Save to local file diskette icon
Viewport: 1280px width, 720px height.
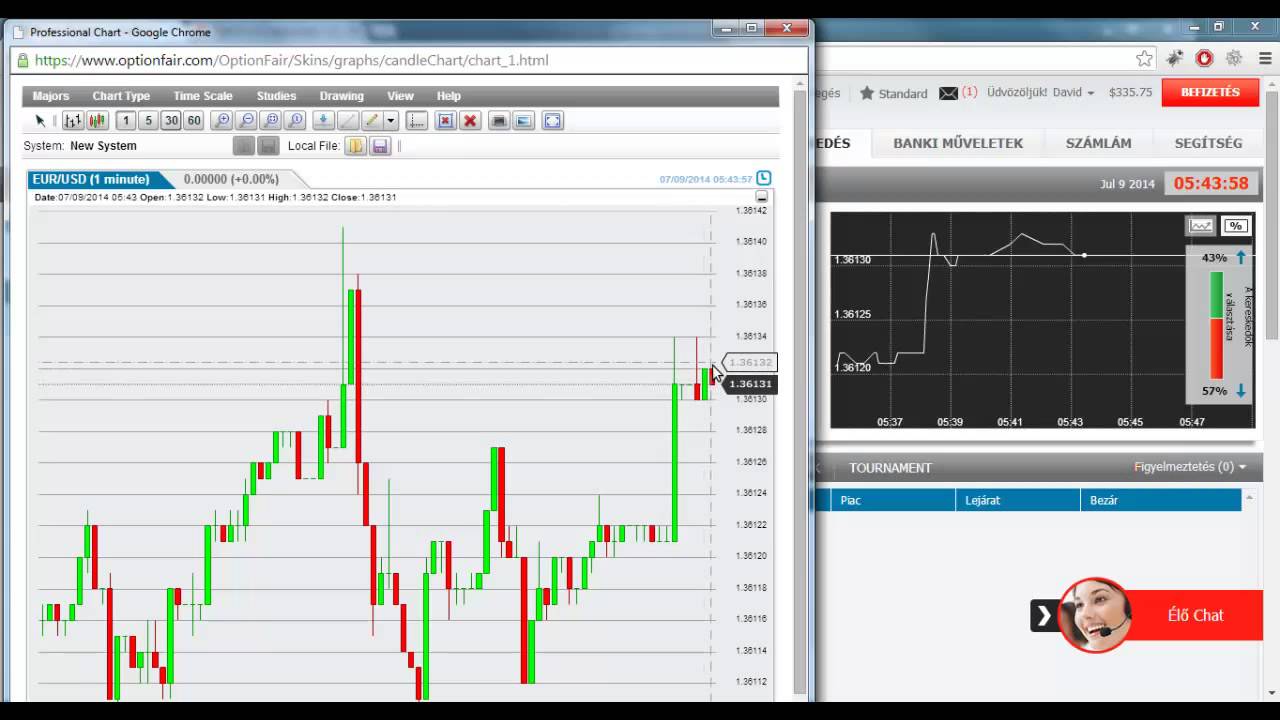(380, 146)
